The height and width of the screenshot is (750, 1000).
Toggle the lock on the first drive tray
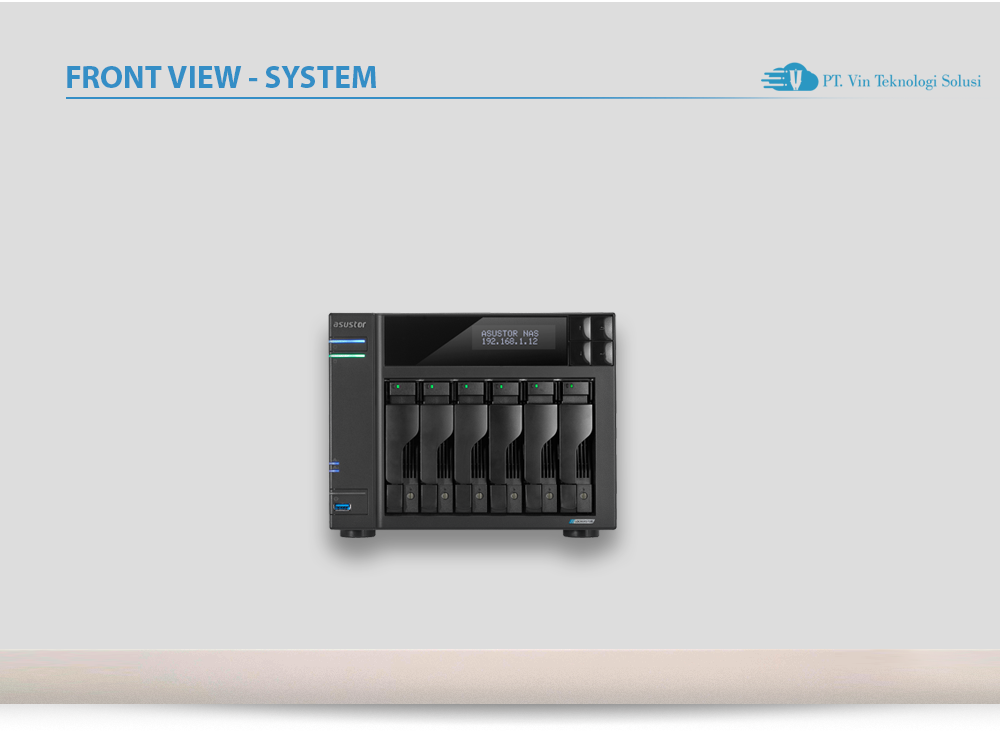pyautogui.click(x=410, y=494)
